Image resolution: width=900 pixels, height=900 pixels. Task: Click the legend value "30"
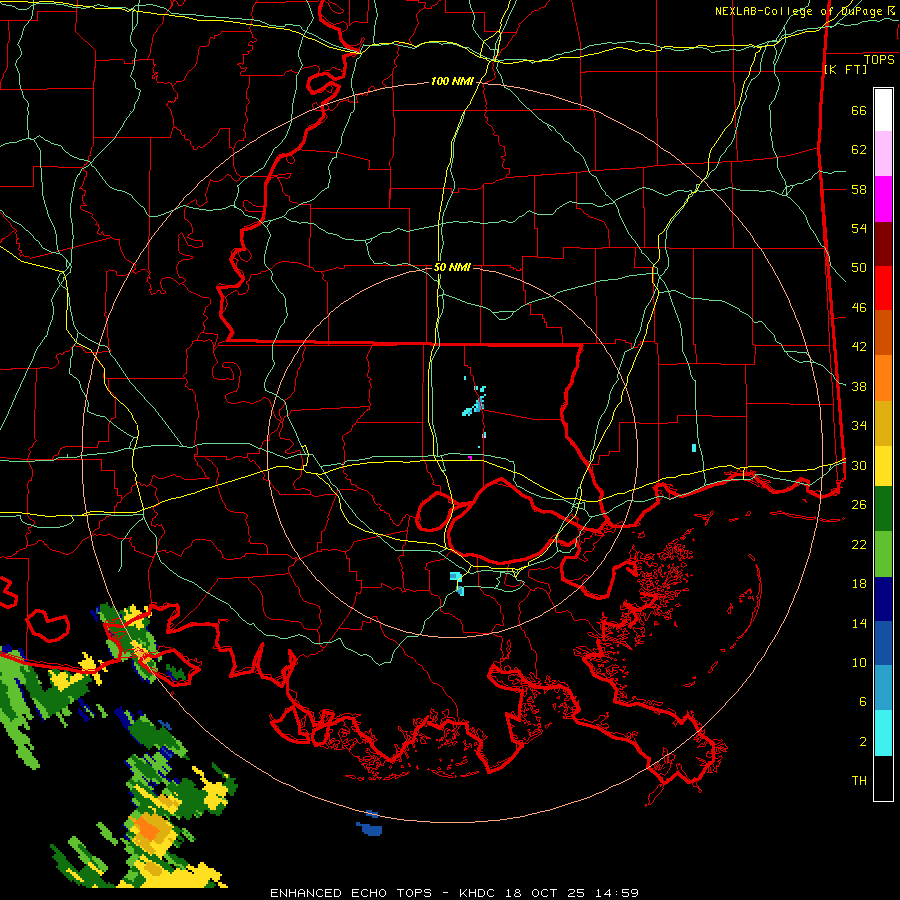click(859, 465)
